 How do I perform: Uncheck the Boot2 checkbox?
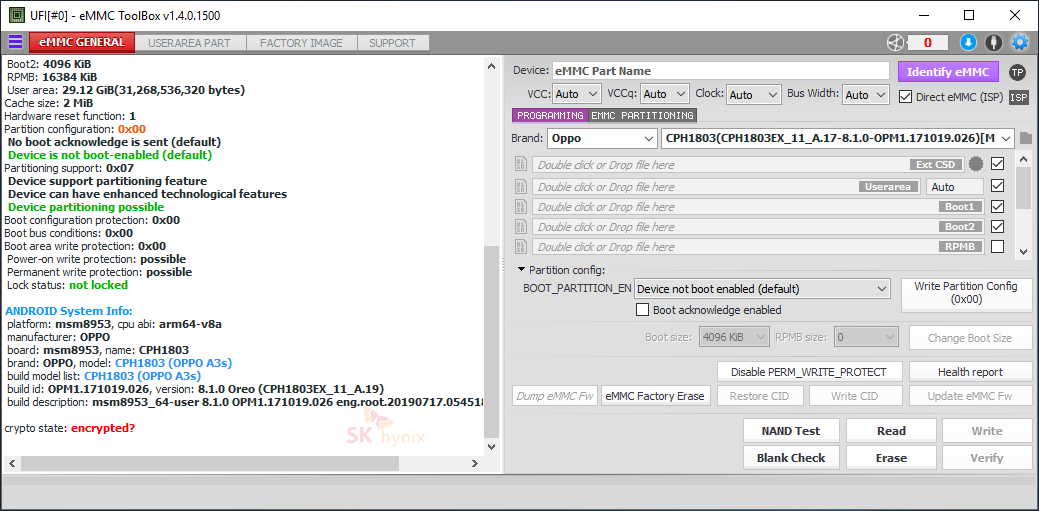997,226
